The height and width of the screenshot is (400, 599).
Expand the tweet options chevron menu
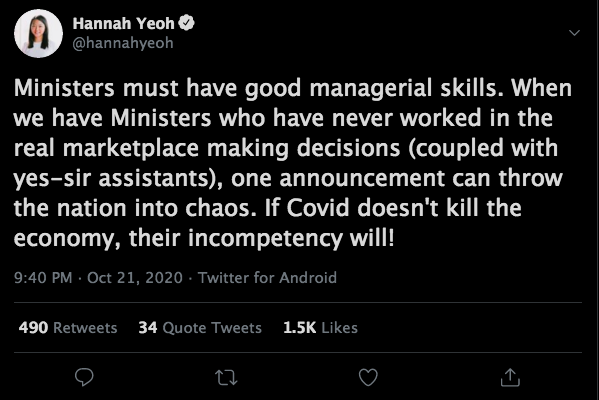tap(574, 33)
